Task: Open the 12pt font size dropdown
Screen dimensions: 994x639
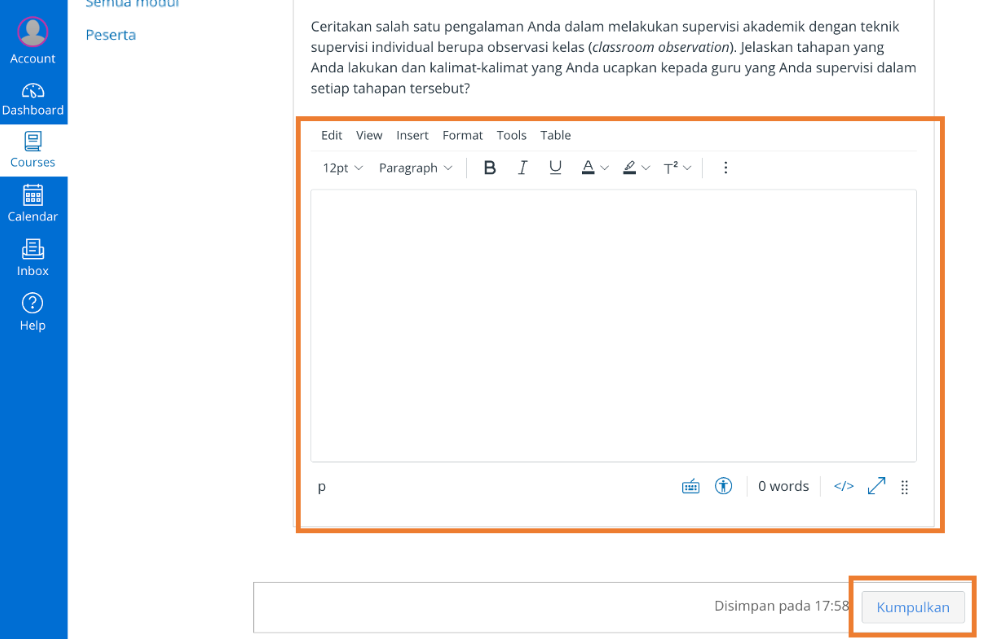Action: tap(342, 168)
